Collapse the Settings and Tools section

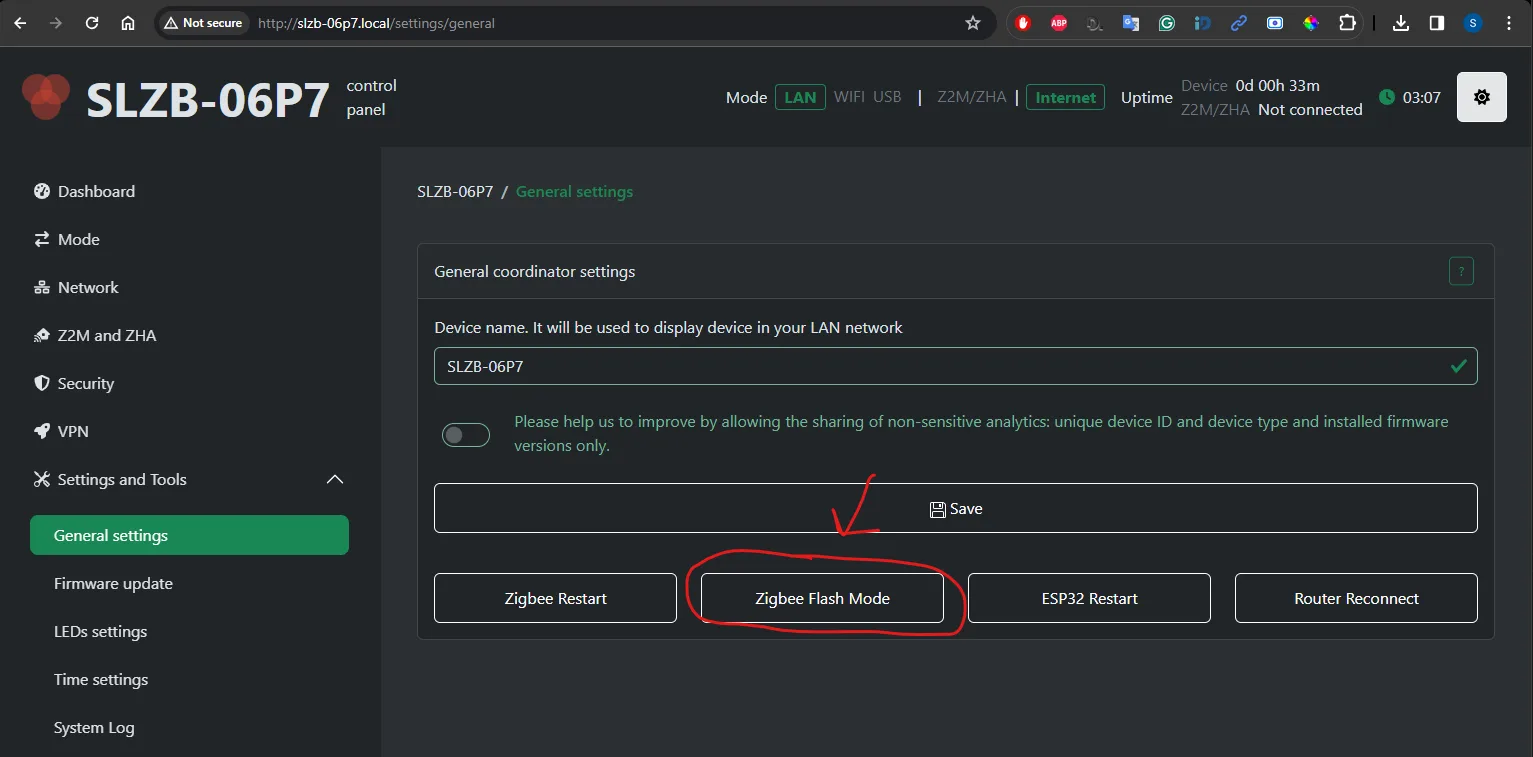[x=335, y=480]
